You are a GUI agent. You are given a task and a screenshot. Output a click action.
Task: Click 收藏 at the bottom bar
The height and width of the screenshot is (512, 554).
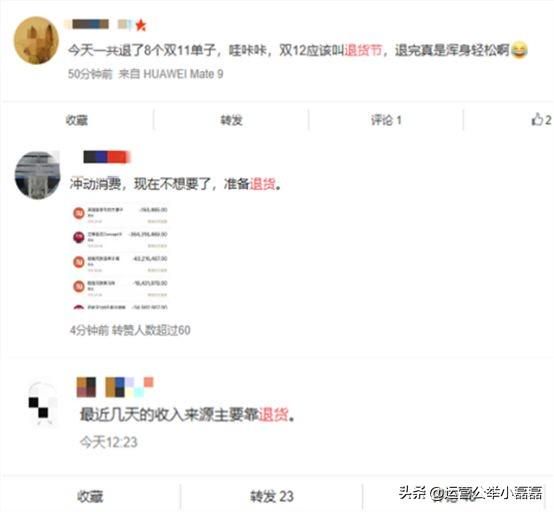click(90, 496)
